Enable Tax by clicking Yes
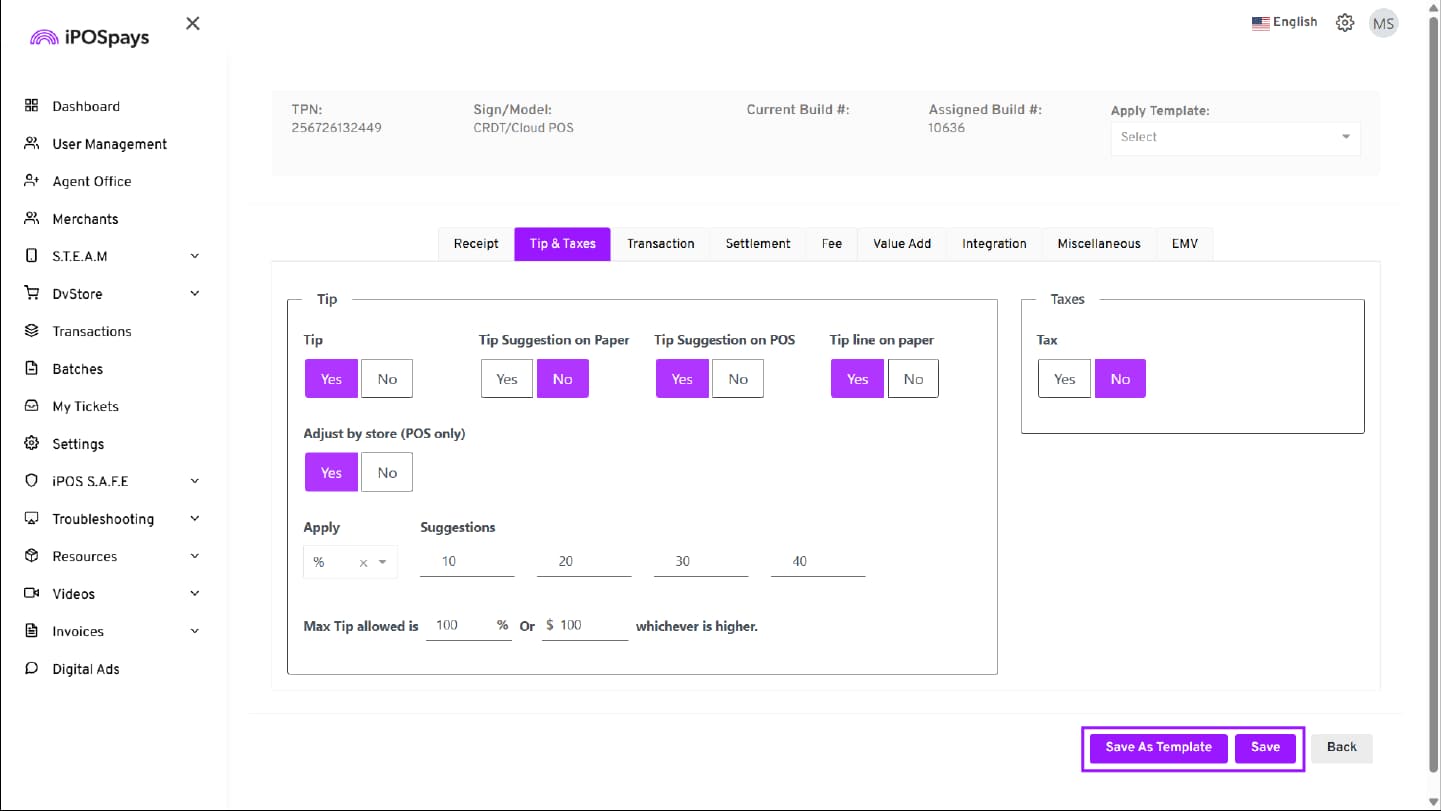 [x=1064, y=379]
